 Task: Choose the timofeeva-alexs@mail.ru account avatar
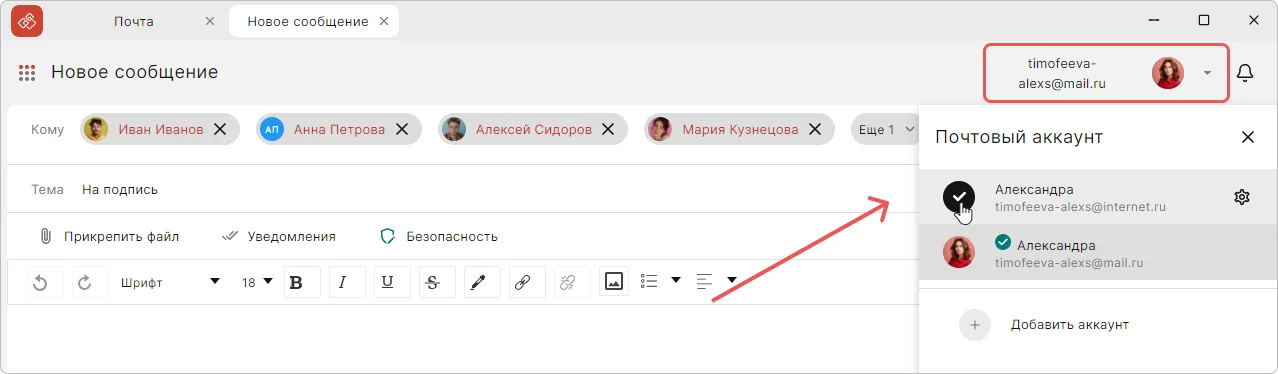coord(959,252)
